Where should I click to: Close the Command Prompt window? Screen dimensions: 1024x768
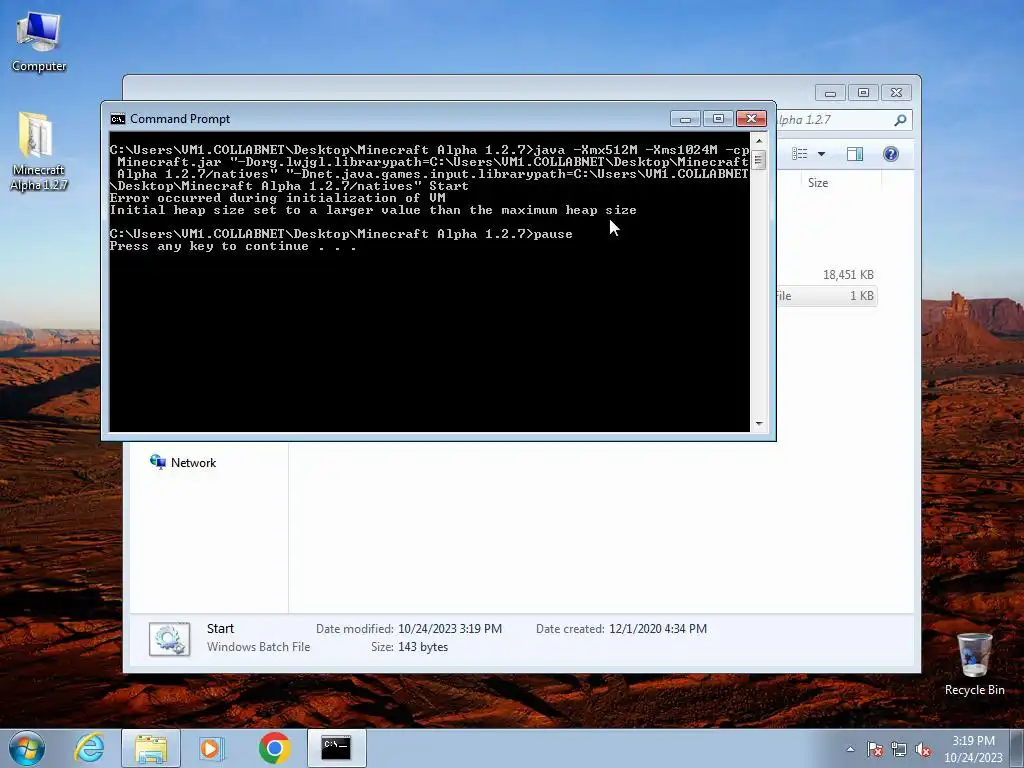pyautogui.click(x=751, y=119)
